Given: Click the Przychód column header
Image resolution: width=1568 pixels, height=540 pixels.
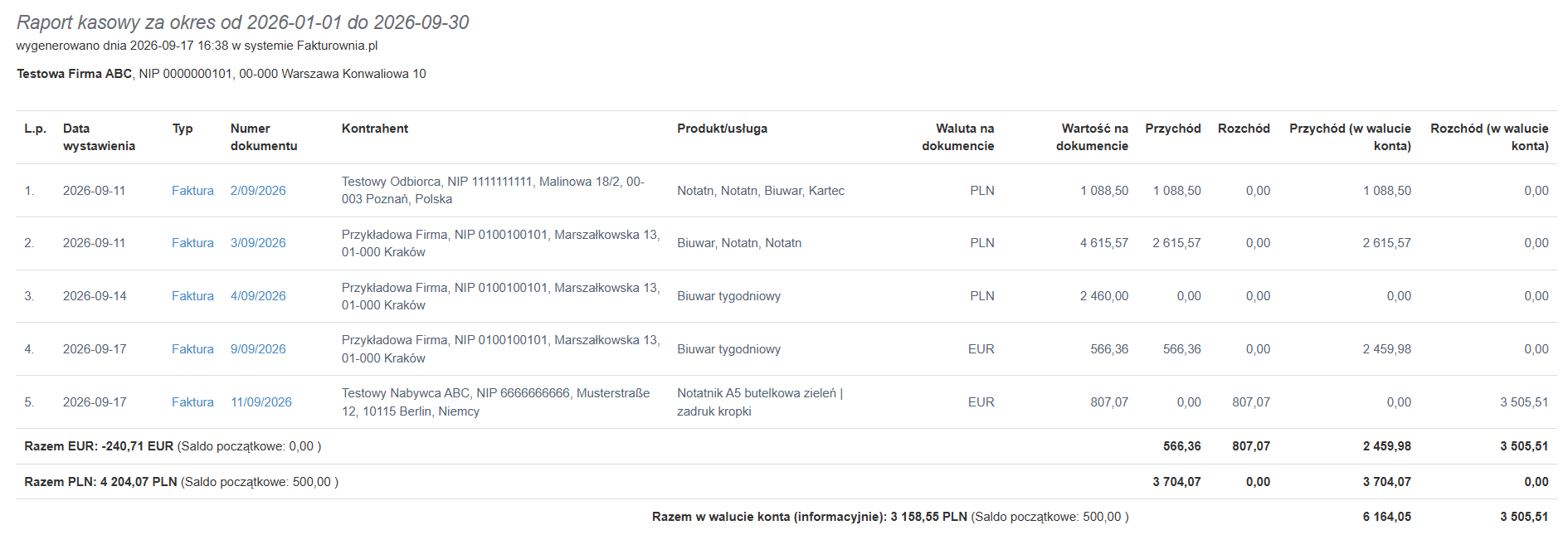Looking at the screenshot, I should click(1173, 129).
